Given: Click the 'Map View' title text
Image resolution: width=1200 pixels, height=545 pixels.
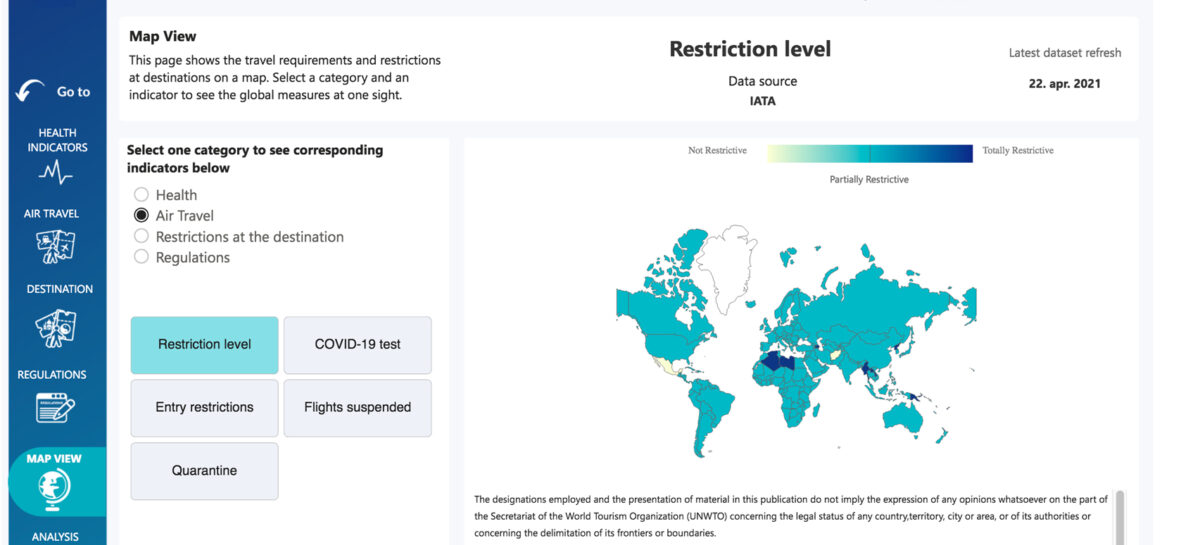Looking at the screenshot, I should pyautogui.click(x=163, y=37).
